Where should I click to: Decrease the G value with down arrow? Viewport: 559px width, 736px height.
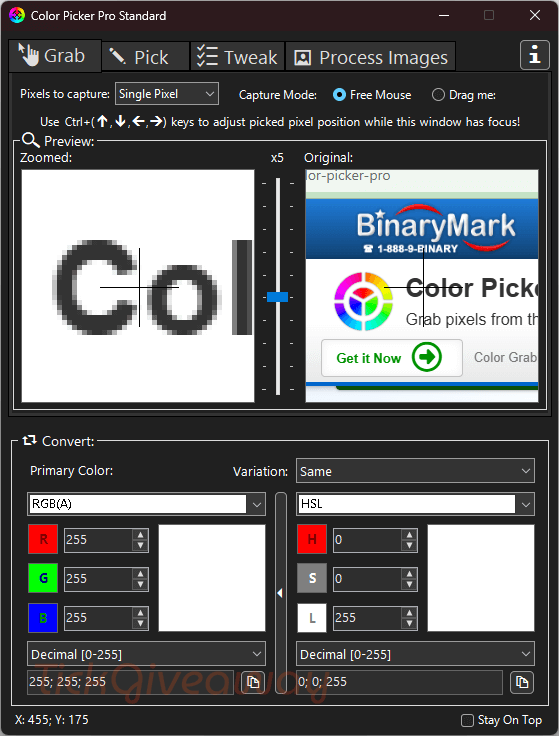(140, 584)
